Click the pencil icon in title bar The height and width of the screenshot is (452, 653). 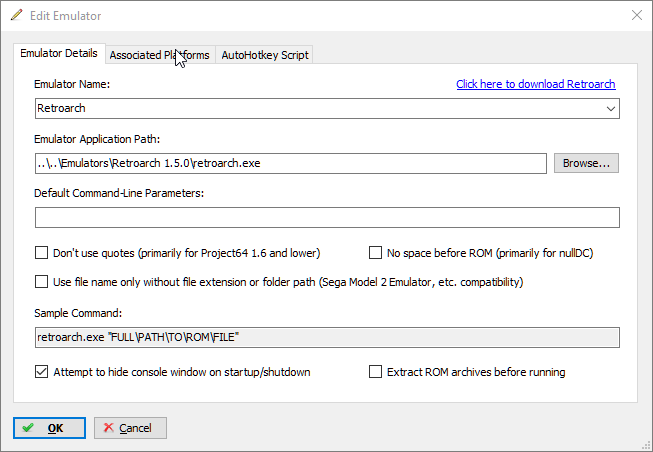[x=17, y=15]
